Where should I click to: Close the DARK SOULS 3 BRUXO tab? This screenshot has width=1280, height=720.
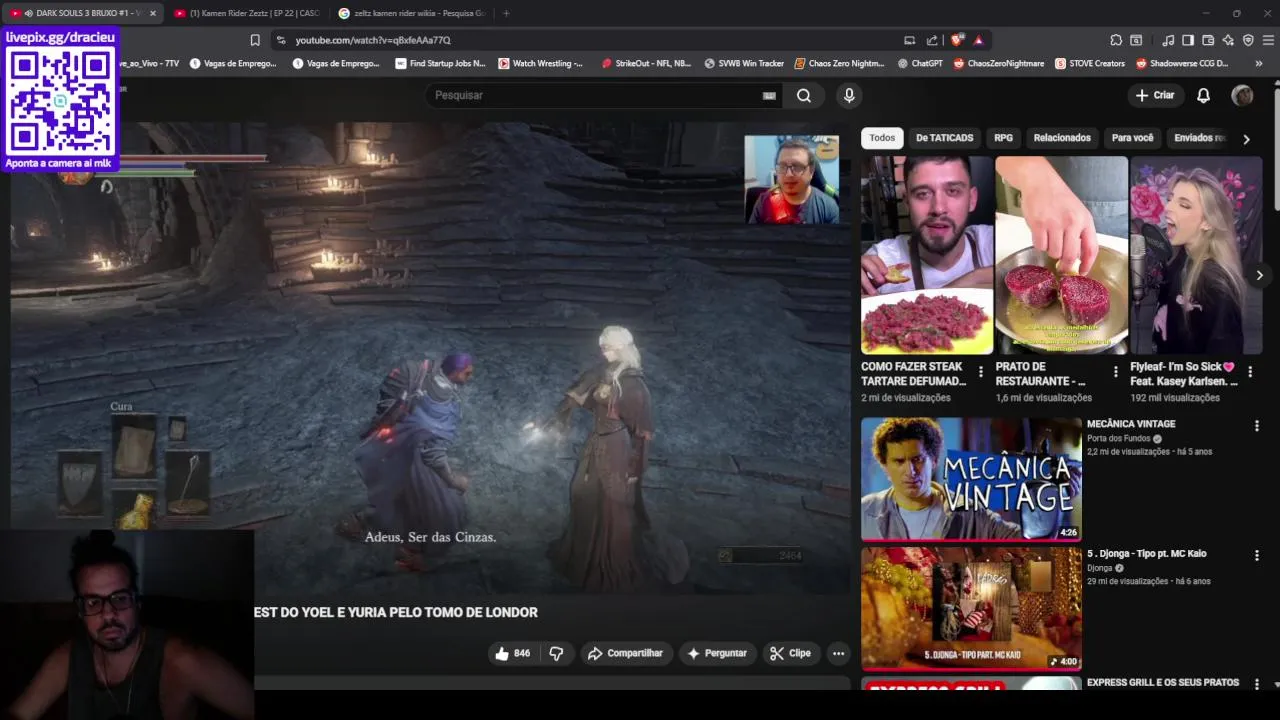coord(153,13)
